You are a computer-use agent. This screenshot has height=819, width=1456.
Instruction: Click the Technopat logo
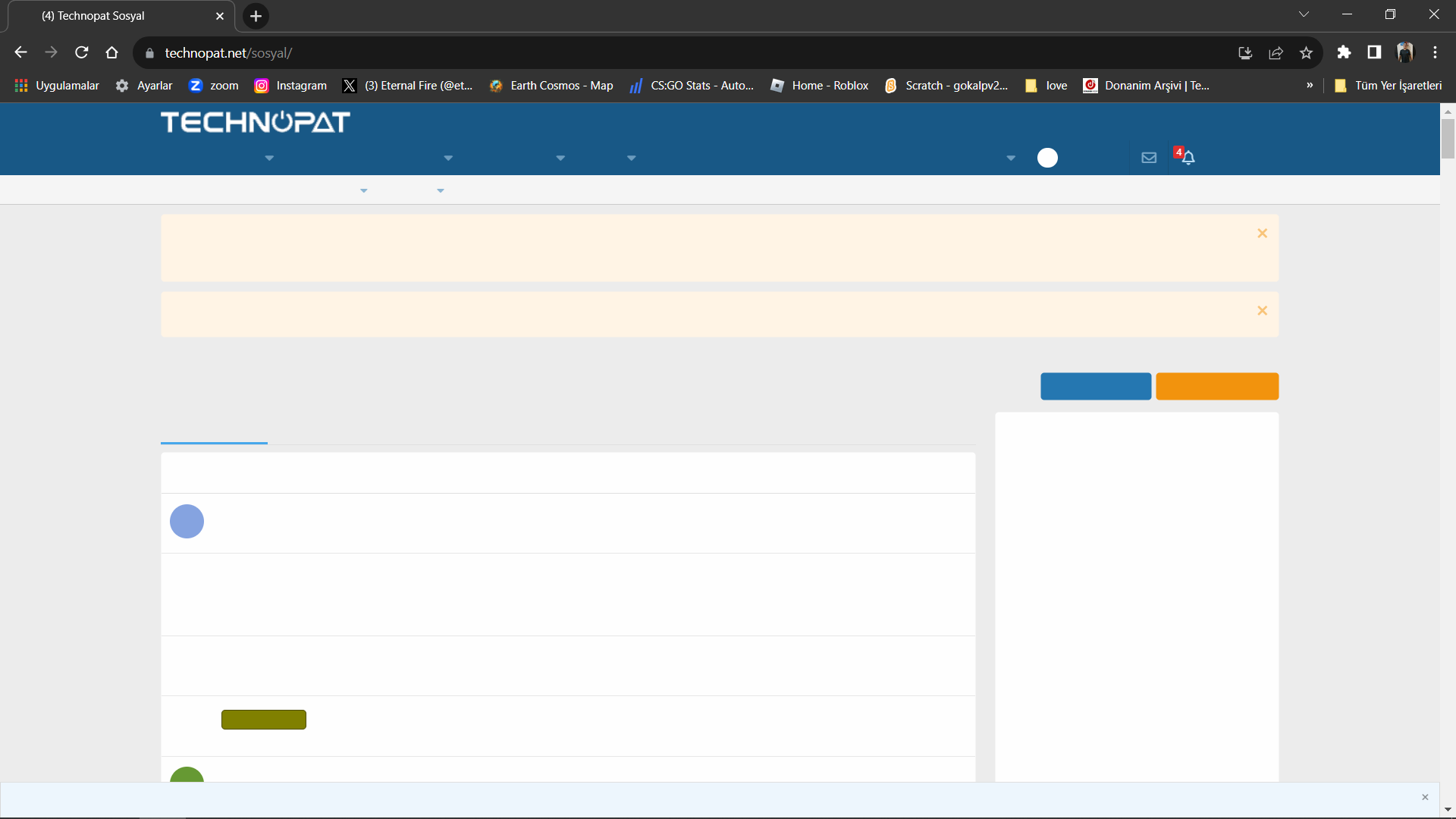pos(255,122)
